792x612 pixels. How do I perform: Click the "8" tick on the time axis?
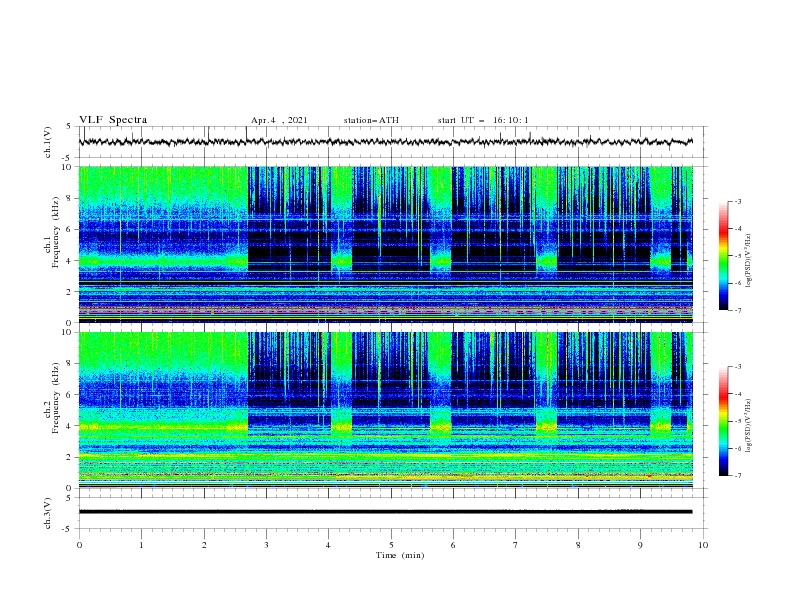(x=578, y=545)
